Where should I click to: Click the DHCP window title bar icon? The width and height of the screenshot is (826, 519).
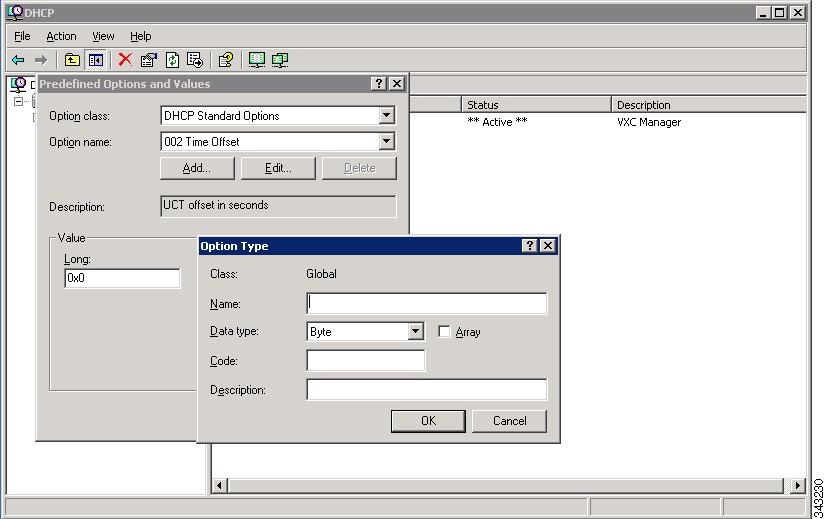(15, 12)
